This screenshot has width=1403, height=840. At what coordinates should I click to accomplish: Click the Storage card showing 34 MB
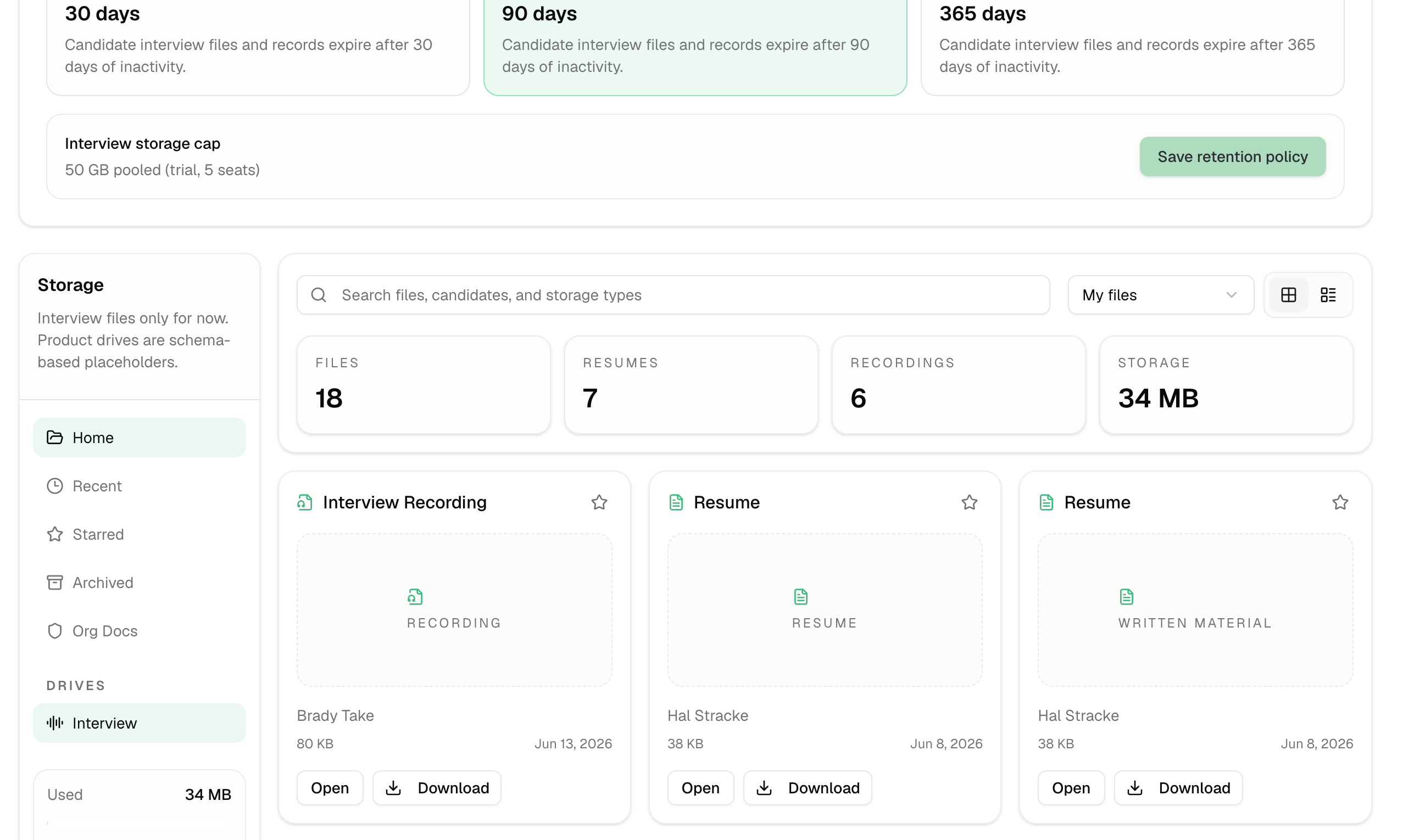coord(1226,385)
